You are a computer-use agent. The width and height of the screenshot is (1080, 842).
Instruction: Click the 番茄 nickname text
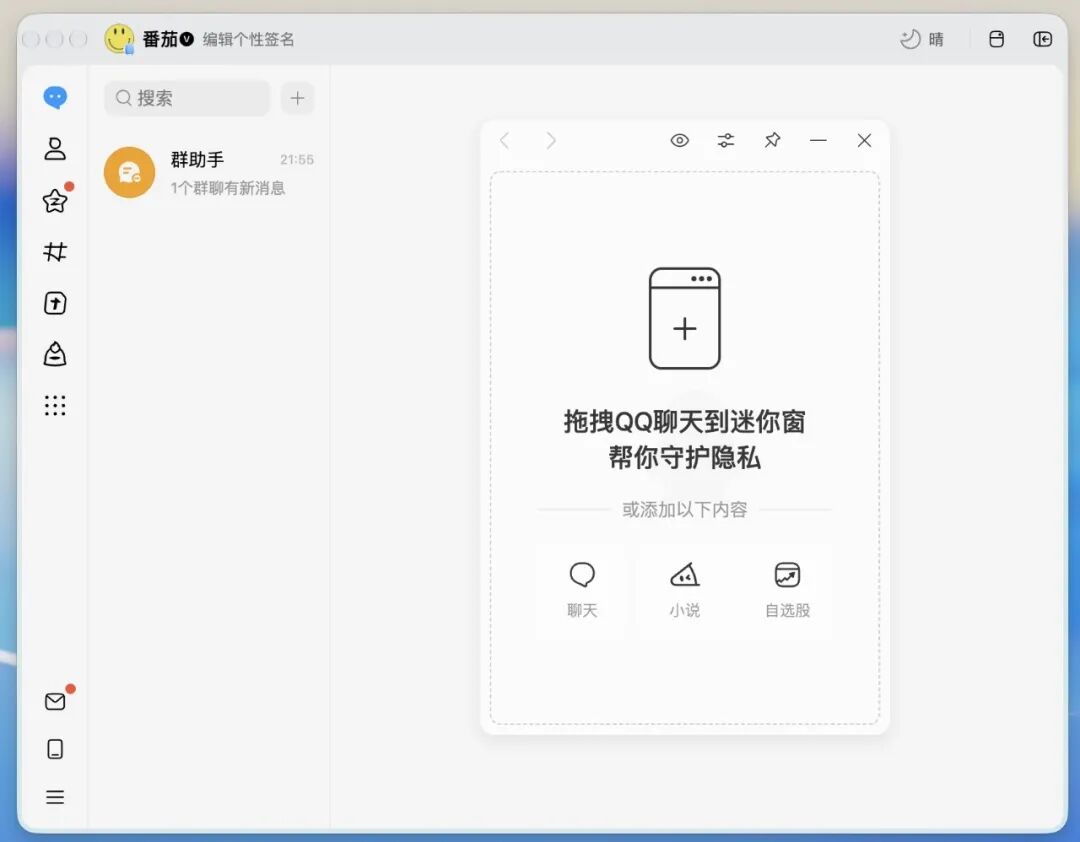pyautogui.click(x=160, y=39)
